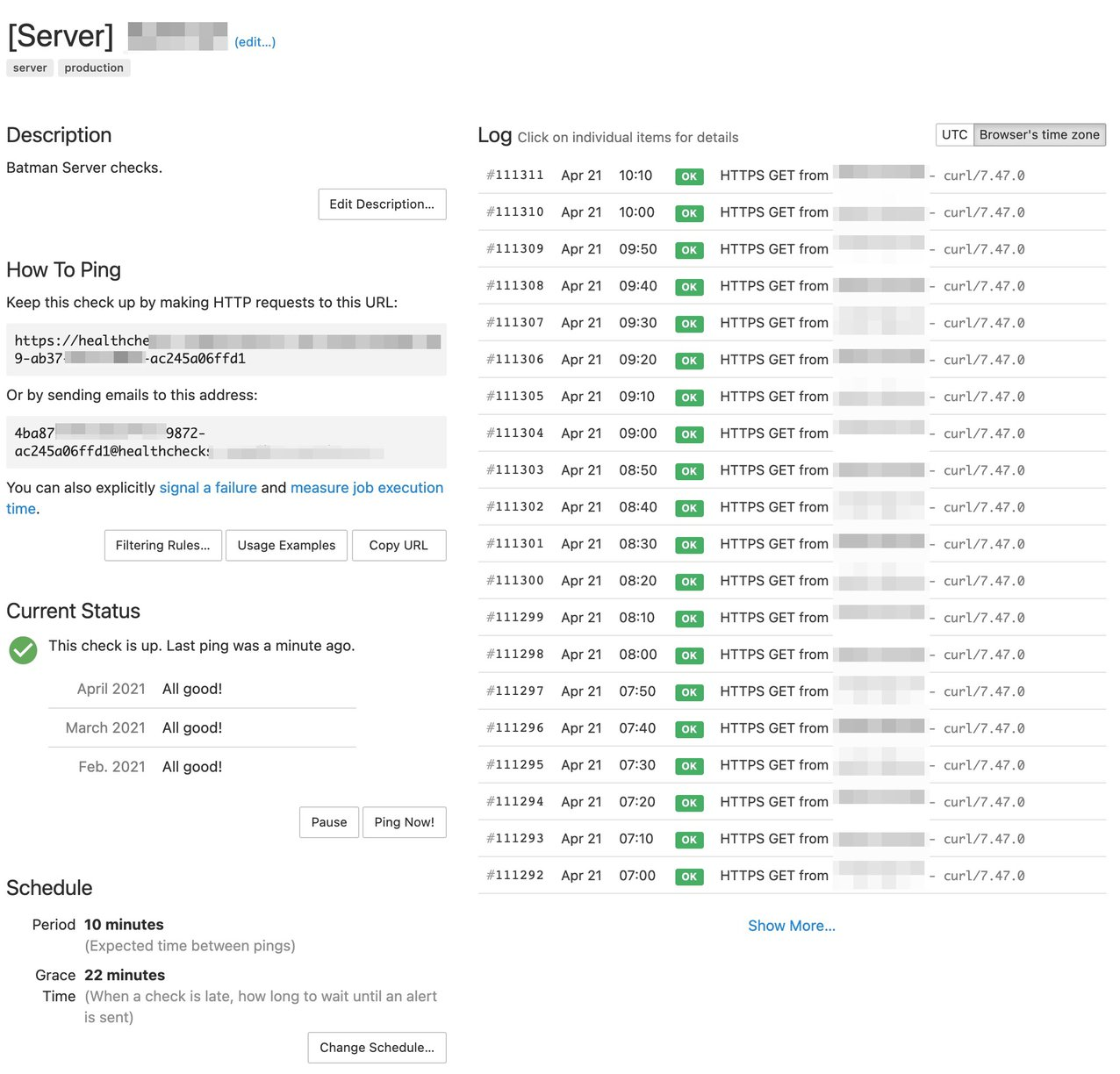This screenshot has width=1120, height=1074.
Task: Click the Edit Description button
Action: [x=382, y=204]
